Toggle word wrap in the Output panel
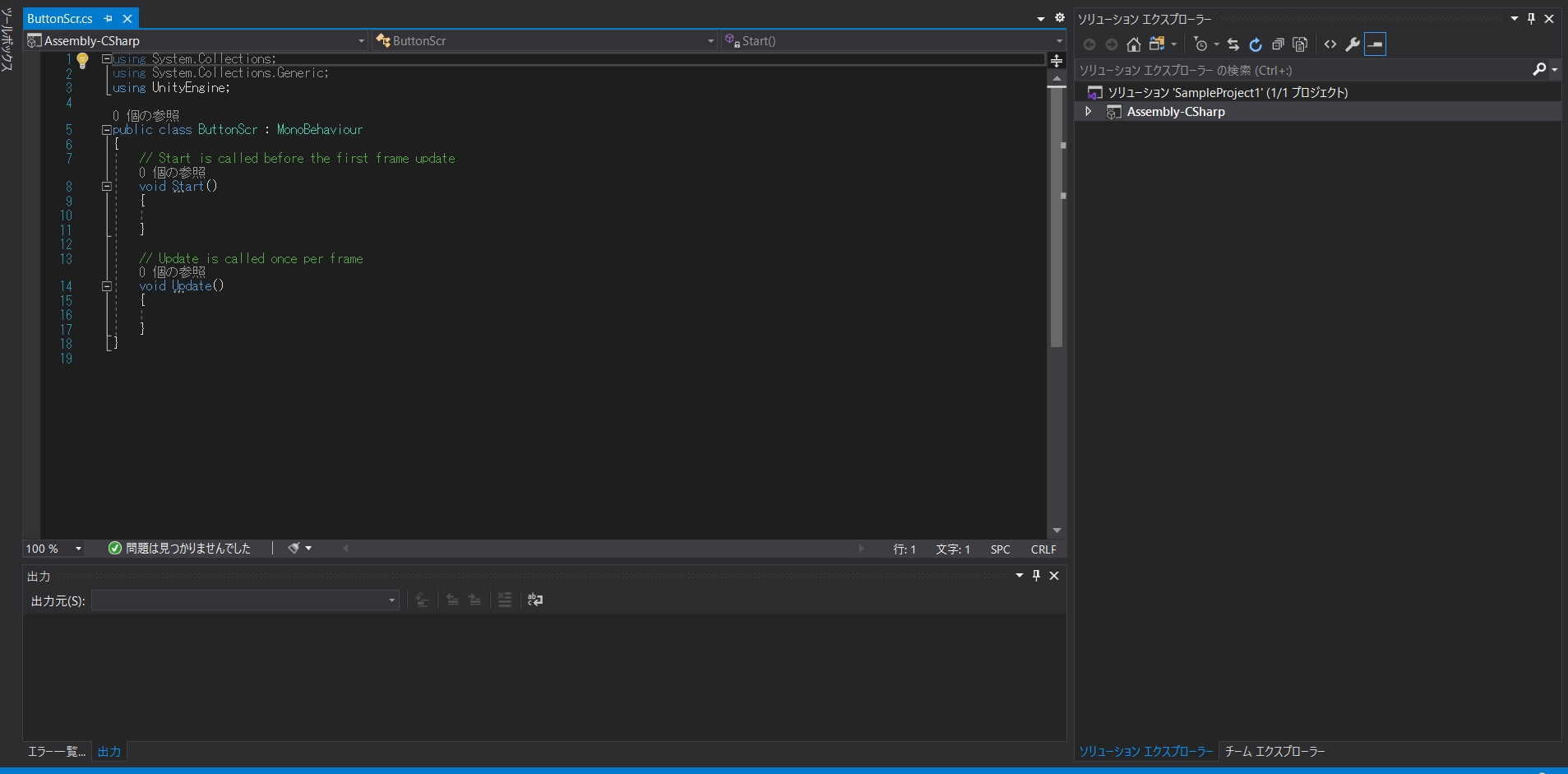Viewport: 1568px width, 774px height. tap(534, 600)
